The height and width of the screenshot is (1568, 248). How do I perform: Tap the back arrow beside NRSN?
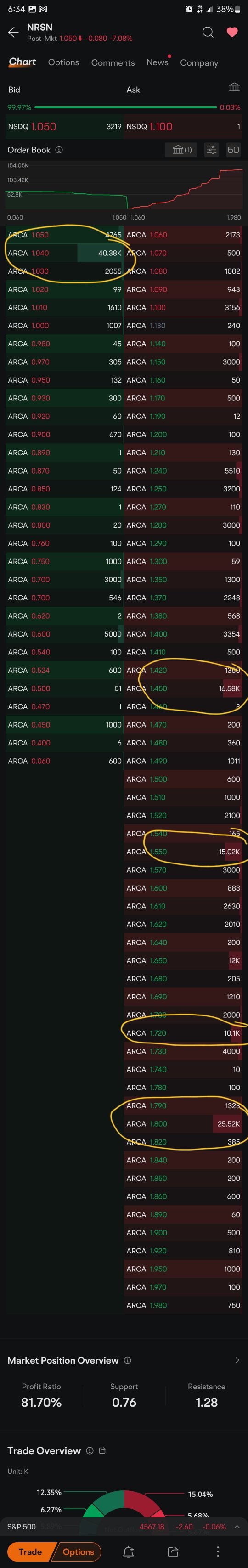(13, 32)
